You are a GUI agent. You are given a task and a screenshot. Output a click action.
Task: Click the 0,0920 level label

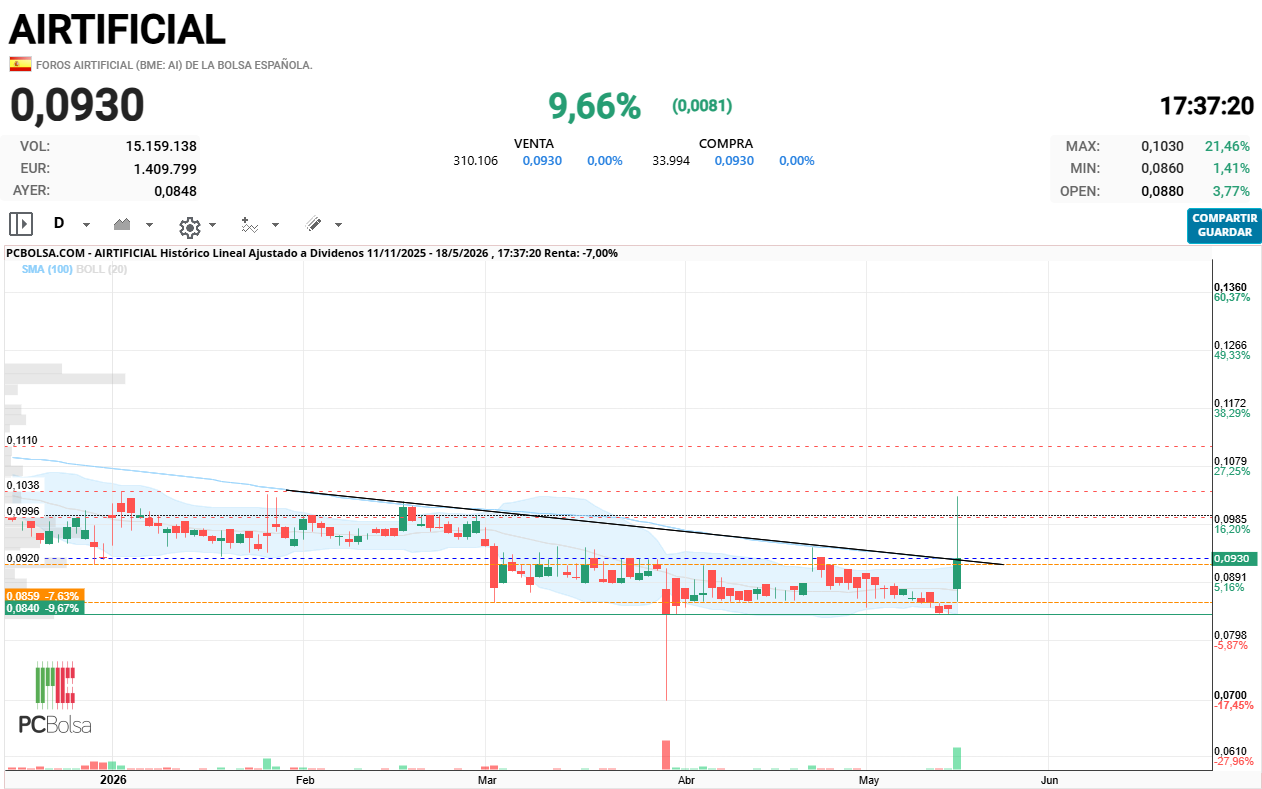(x=22, y=558)
